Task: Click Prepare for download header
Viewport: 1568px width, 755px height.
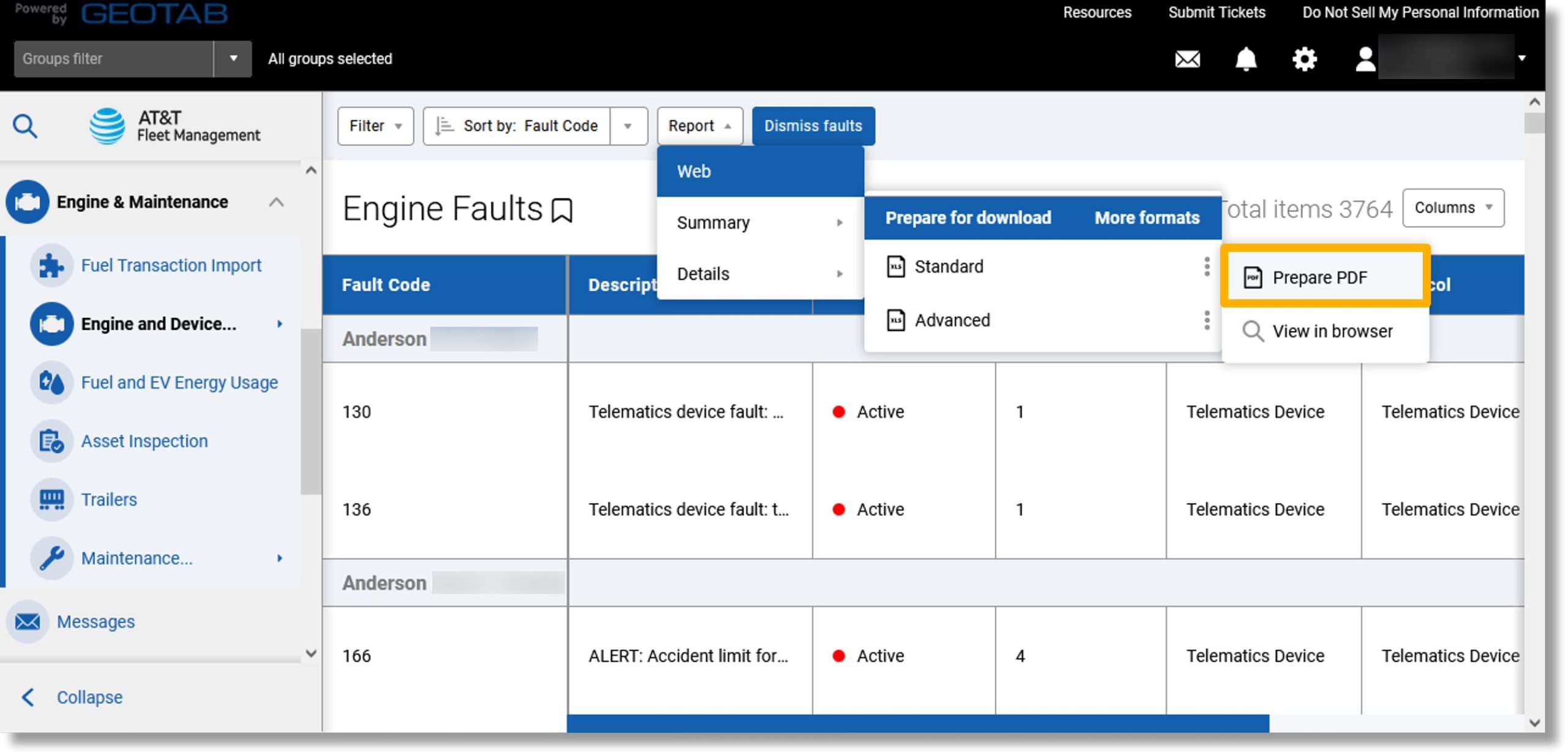Action: coord(968,218)
